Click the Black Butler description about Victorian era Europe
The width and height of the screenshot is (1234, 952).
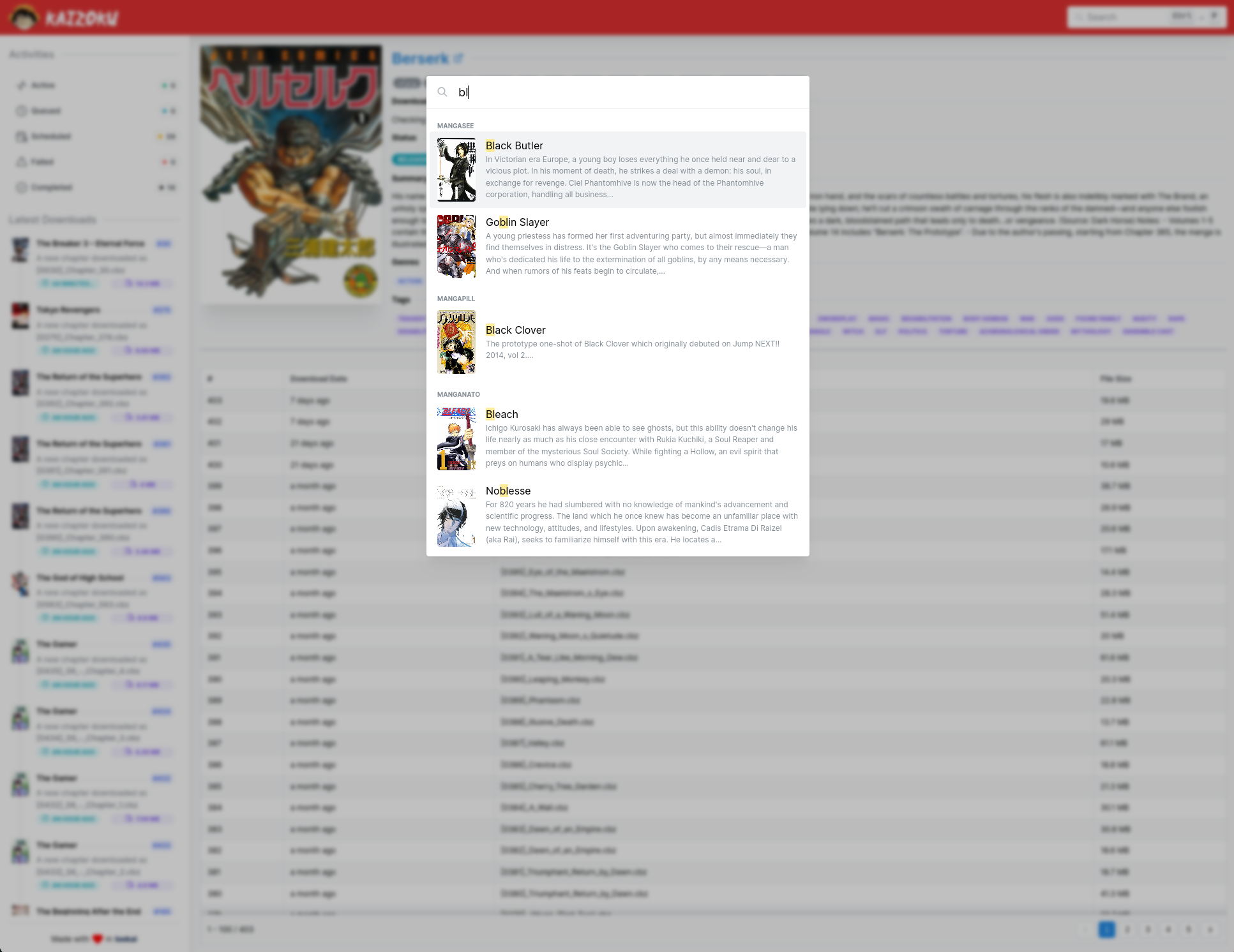pos(642,177)
